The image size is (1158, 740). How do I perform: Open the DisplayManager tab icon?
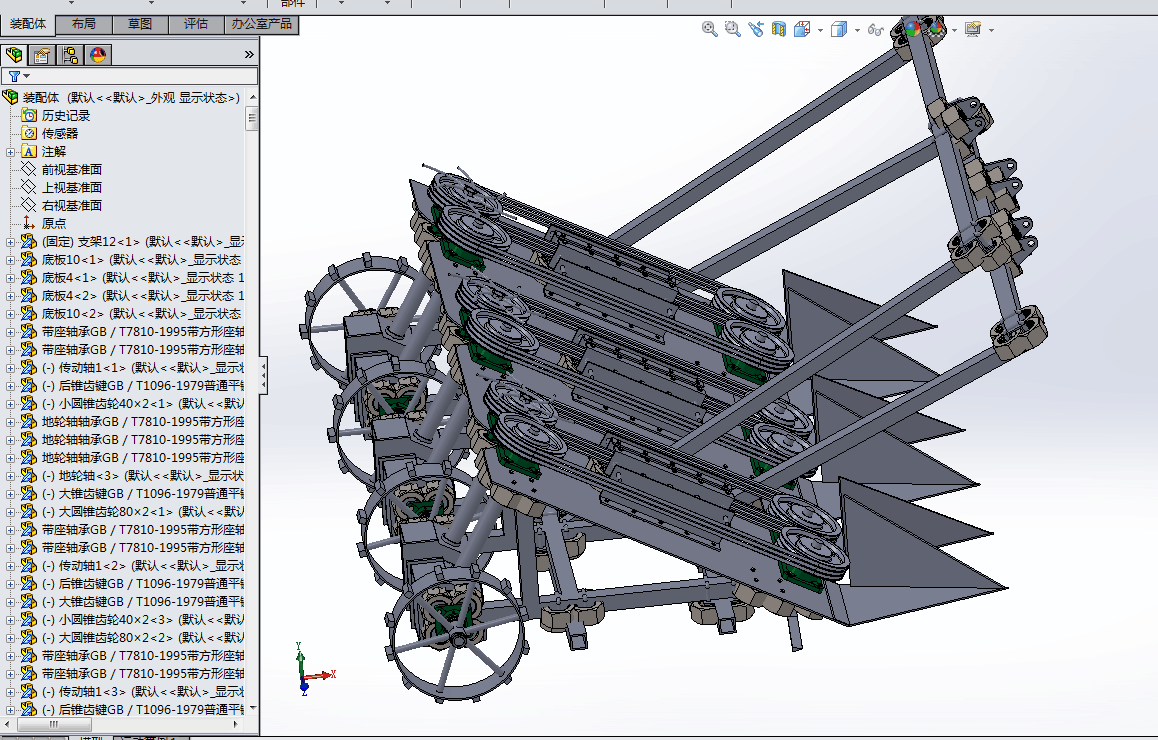(x=98, y=55)
